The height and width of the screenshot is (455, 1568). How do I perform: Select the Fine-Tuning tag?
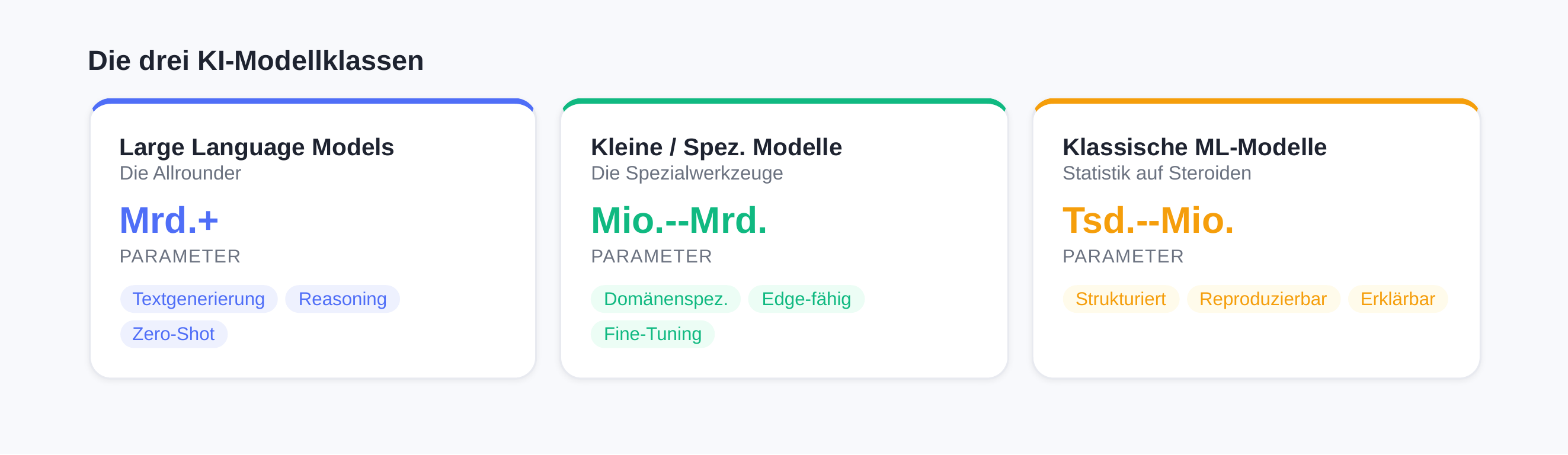click(x=652, y=334)
